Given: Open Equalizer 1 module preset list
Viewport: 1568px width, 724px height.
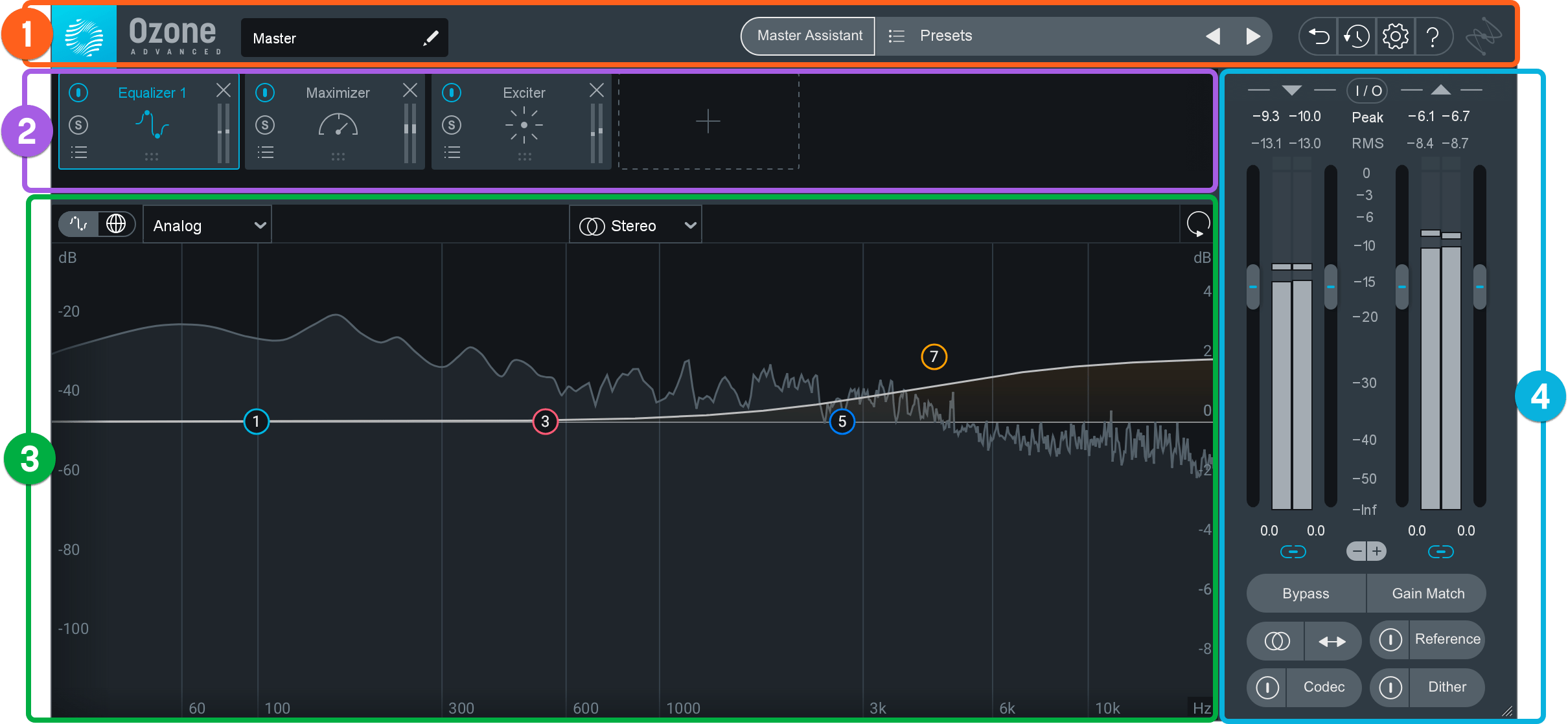Looking at the screenshot, I should (78, 153).
